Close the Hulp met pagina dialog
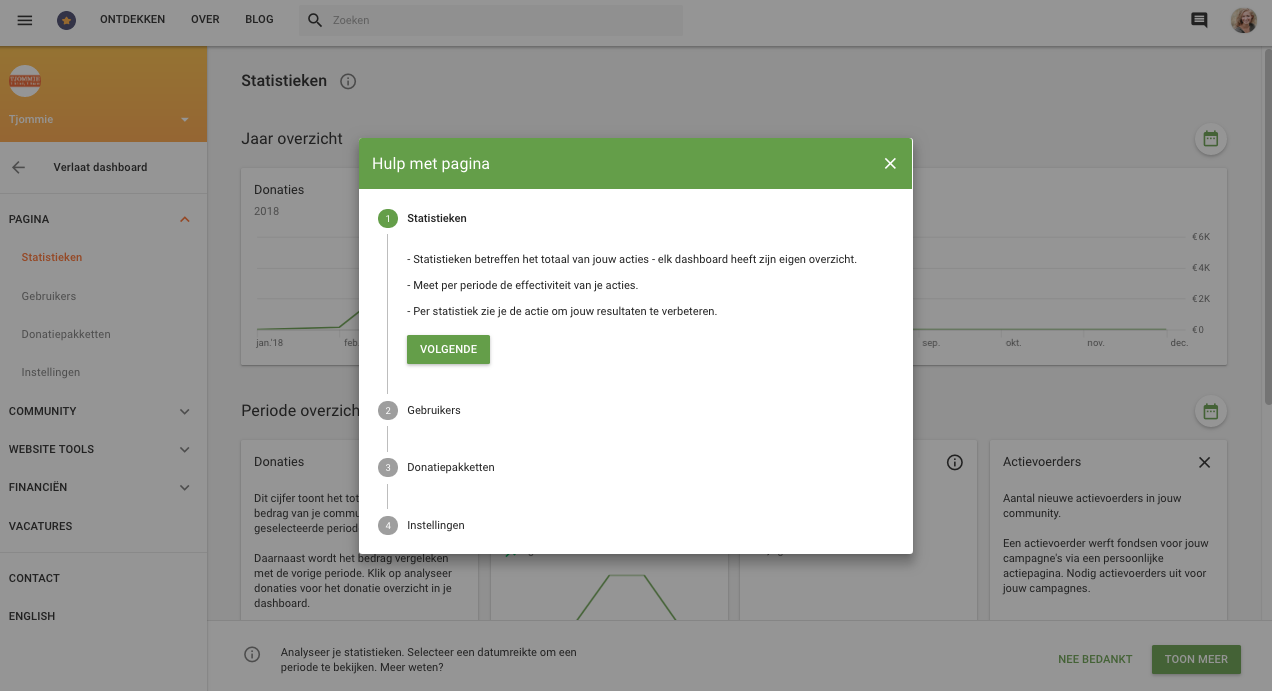The image size is (1272, 691). (x=890, y=163)
